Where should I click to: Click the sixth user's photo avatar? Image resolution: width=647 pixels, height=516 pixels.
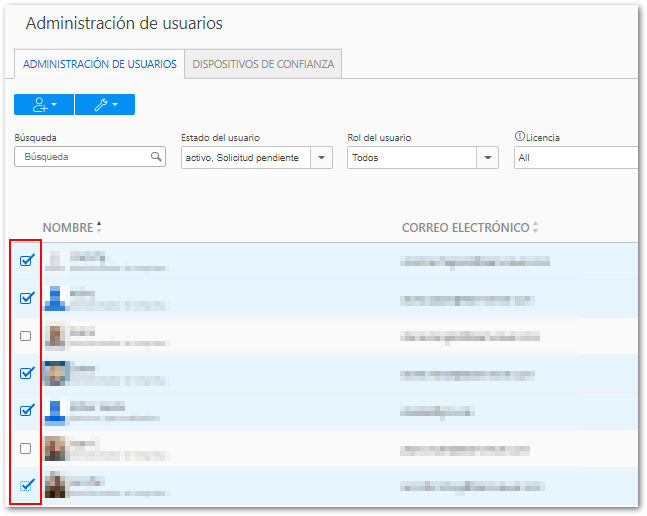[55, 448]
